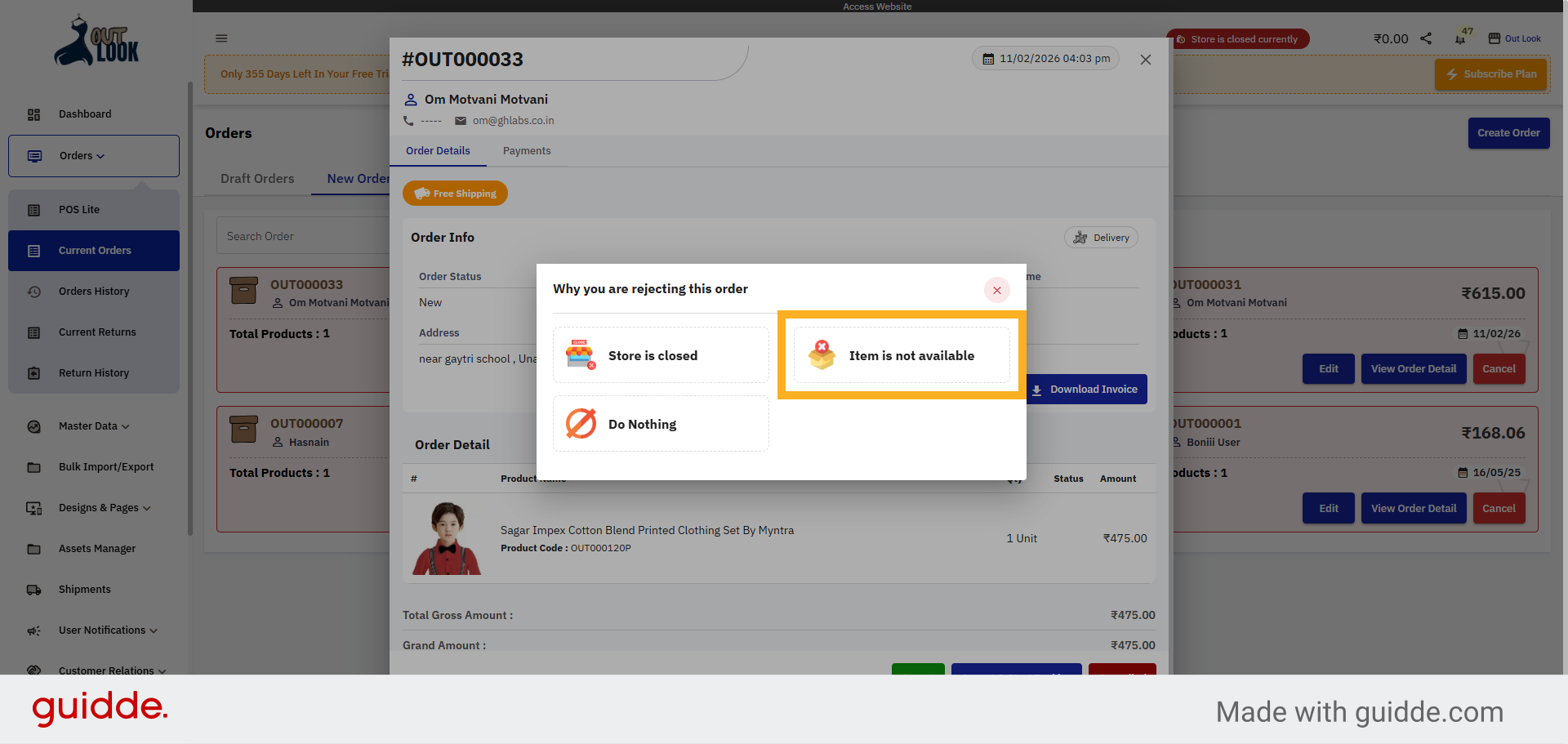This screenshot has width=1568, height=744.
Task: Open Current Returns
Action: 94,332
